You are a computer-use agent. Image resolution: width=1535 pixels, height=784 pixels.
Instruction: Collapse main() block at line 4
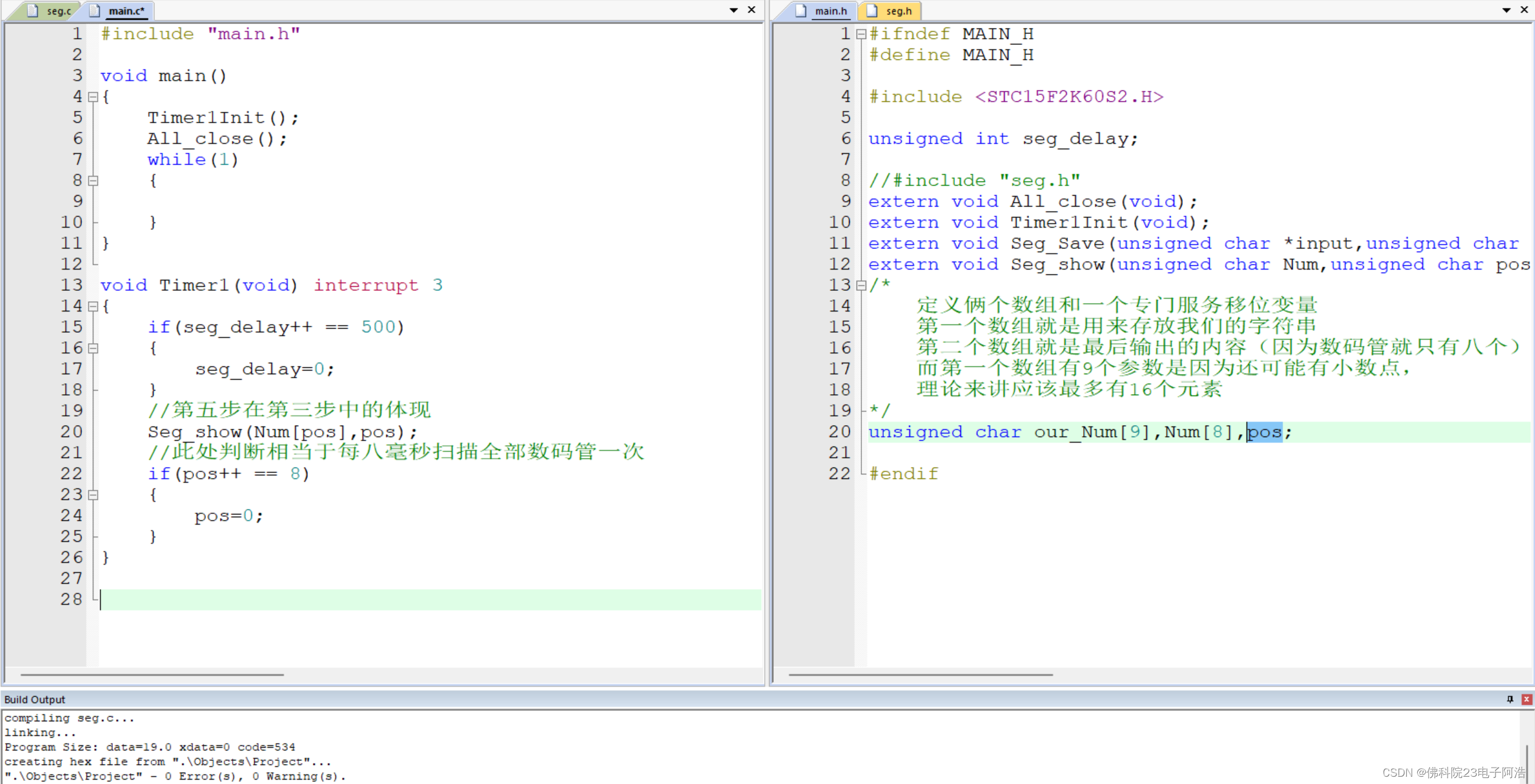coord(93,97)
